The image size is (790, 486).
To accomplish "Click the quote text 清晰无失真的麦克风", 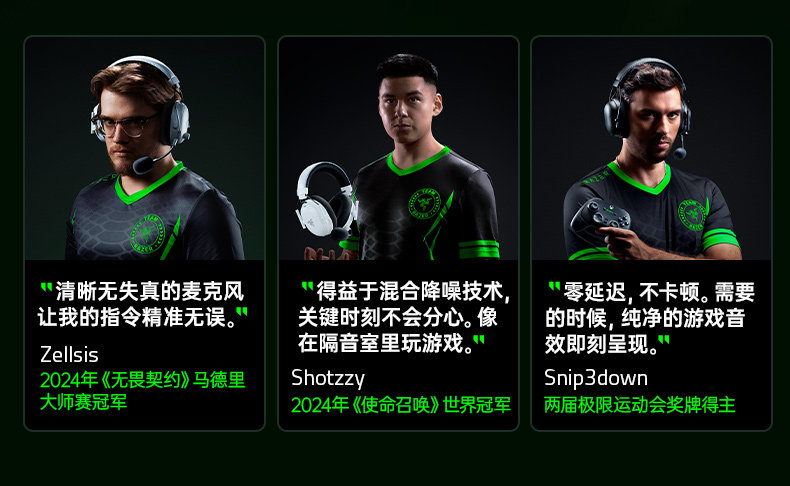I will 150,292.
